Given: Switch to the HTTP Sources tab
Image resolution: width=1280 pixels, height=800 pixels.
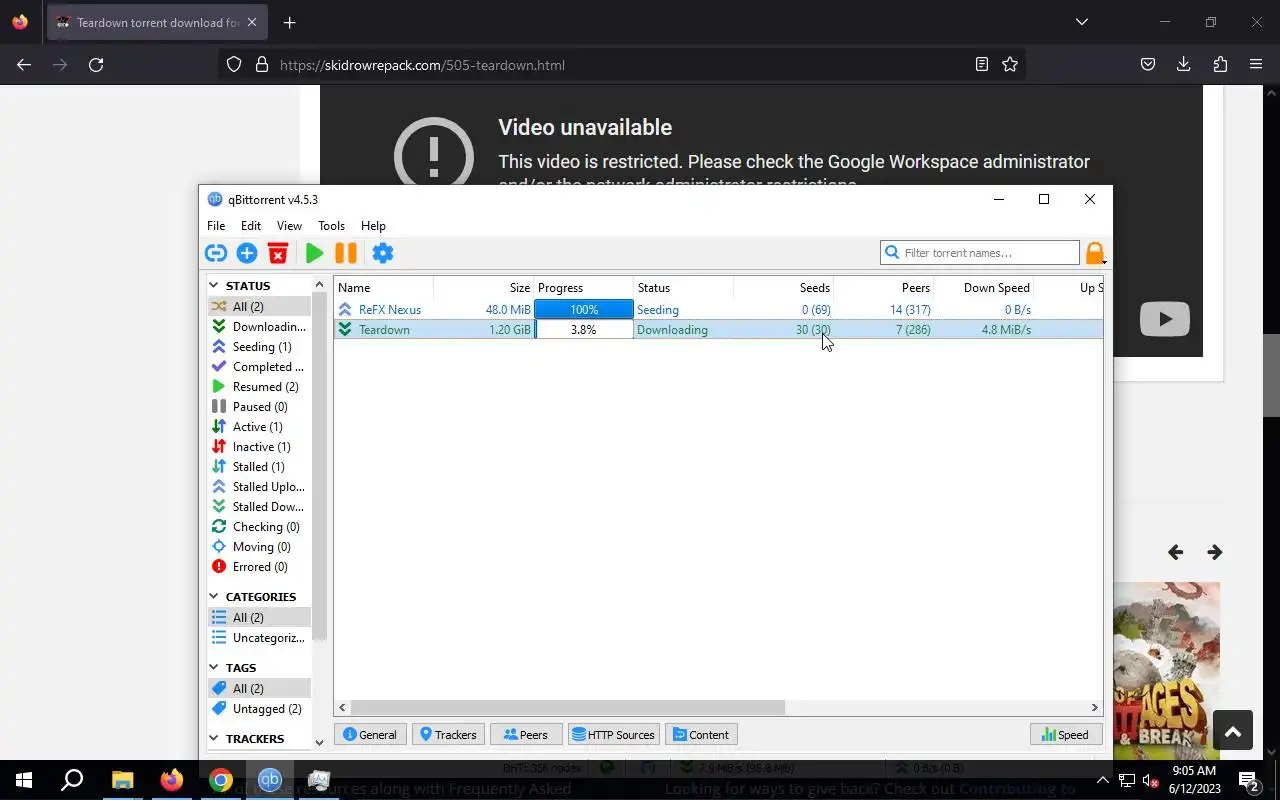Looking at the screenshot, I should (613, 735).
